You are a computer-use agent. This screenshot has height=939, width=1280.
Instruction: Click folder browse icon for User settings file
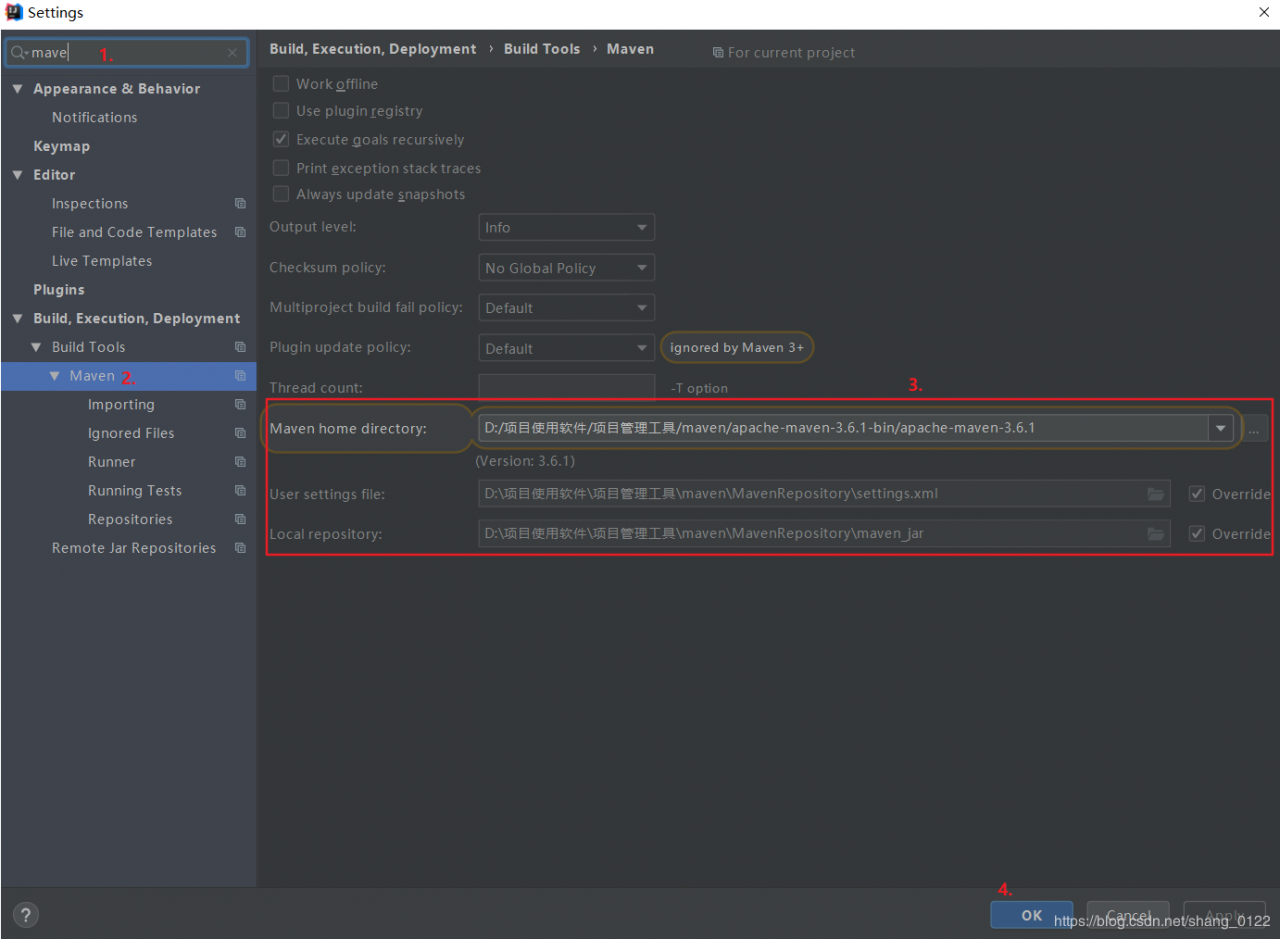(x=1156, y=494)
